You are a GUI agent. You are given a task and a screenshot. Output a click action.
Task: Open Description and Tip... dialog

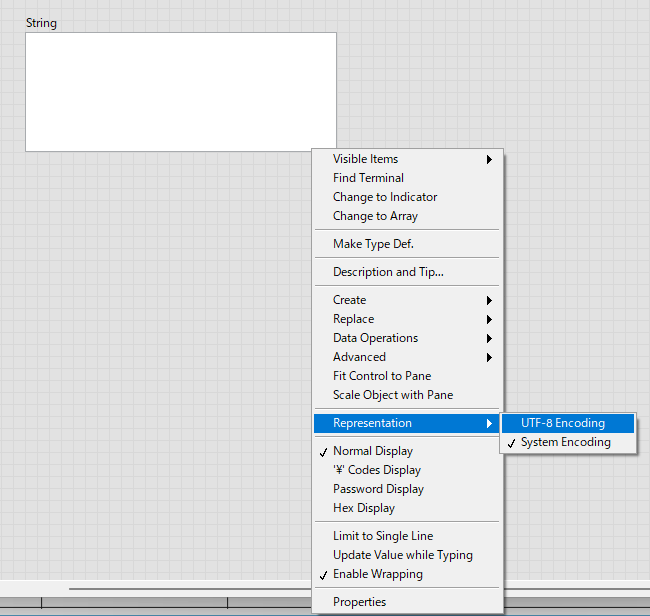click(407, 272)
